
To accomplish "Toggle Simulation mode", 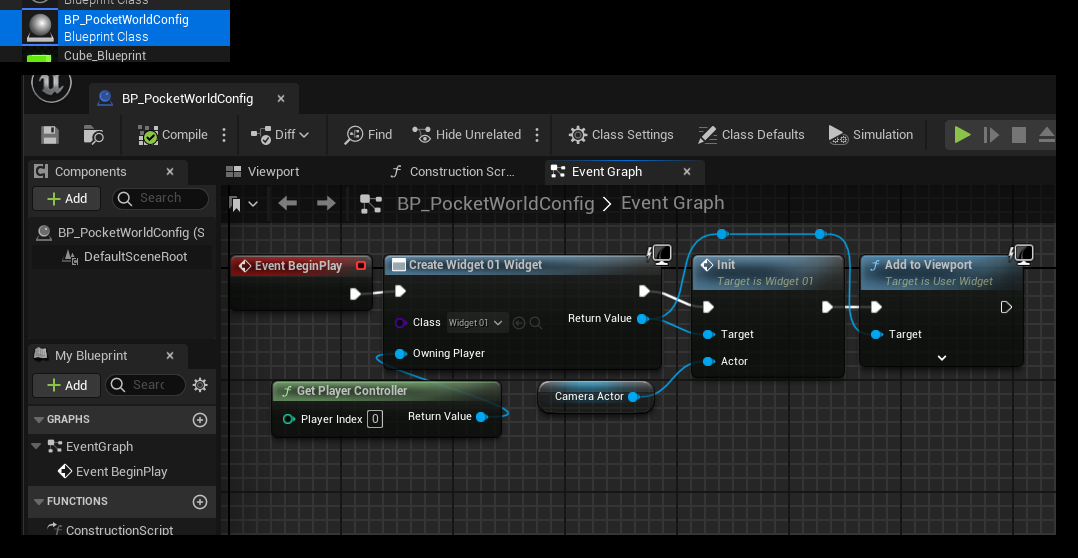I will 870,135.
